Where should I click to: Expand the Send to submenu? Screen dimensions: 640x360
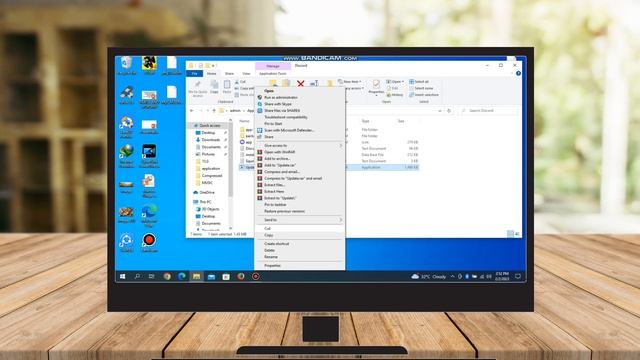[x=300, y=220]
